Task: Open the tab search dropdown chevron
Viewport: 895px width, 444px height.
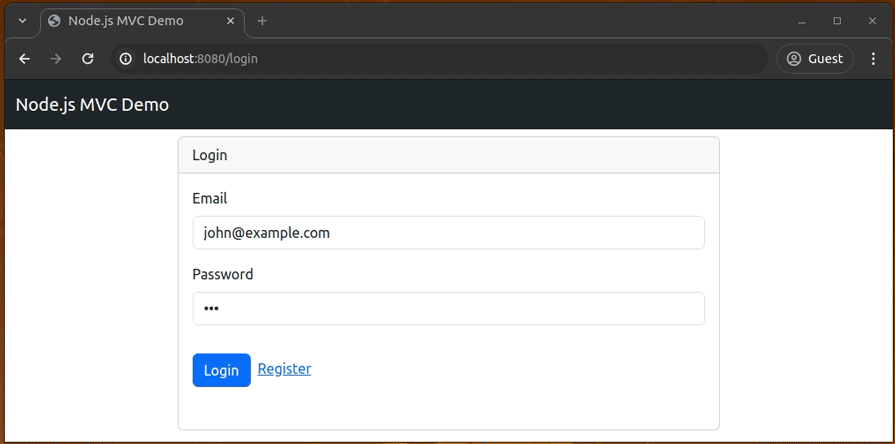Action: (x=22, y=21)
